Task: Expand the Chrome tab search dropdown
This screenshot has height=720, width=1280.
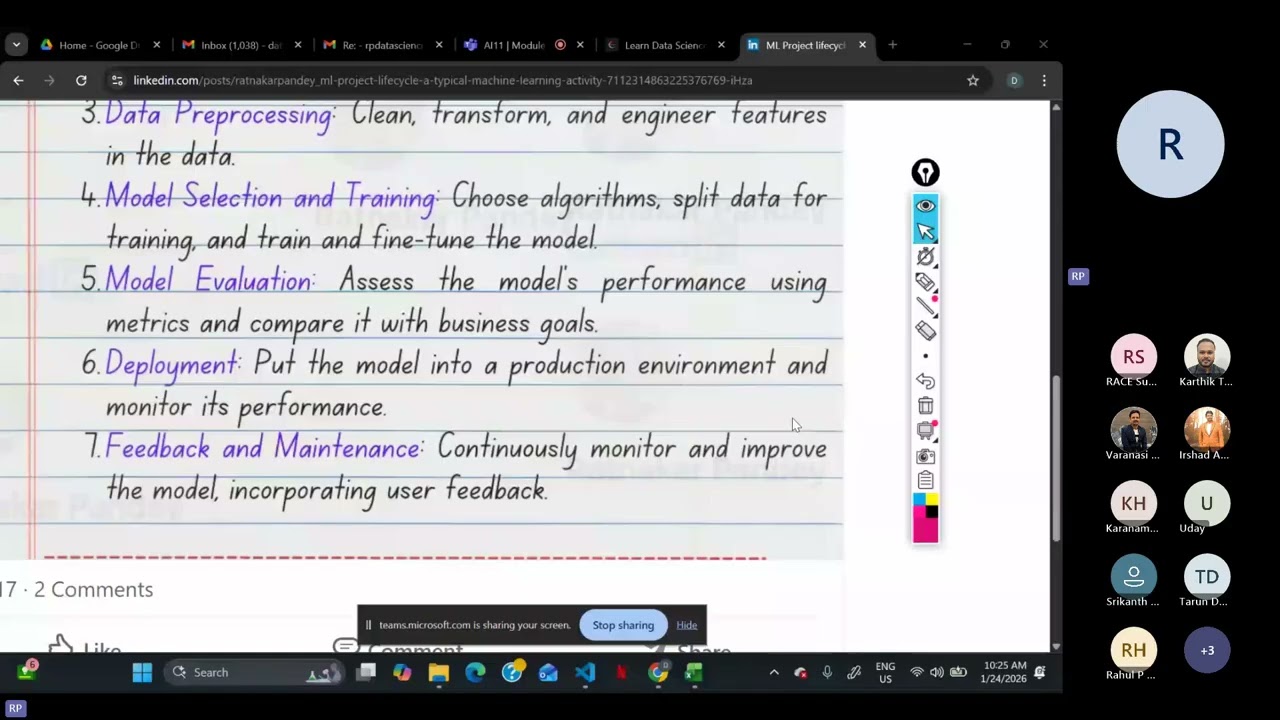Action: click(x=16, y=45)
